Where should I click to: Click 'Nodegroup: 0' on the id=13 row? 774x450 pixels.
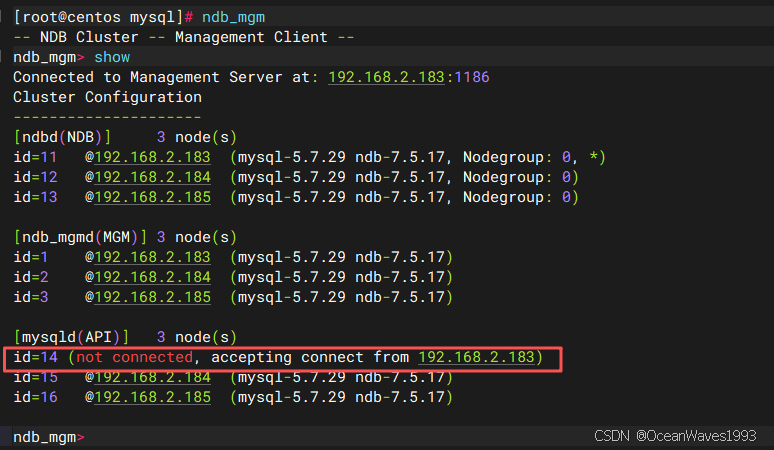[x=517, y=197]
